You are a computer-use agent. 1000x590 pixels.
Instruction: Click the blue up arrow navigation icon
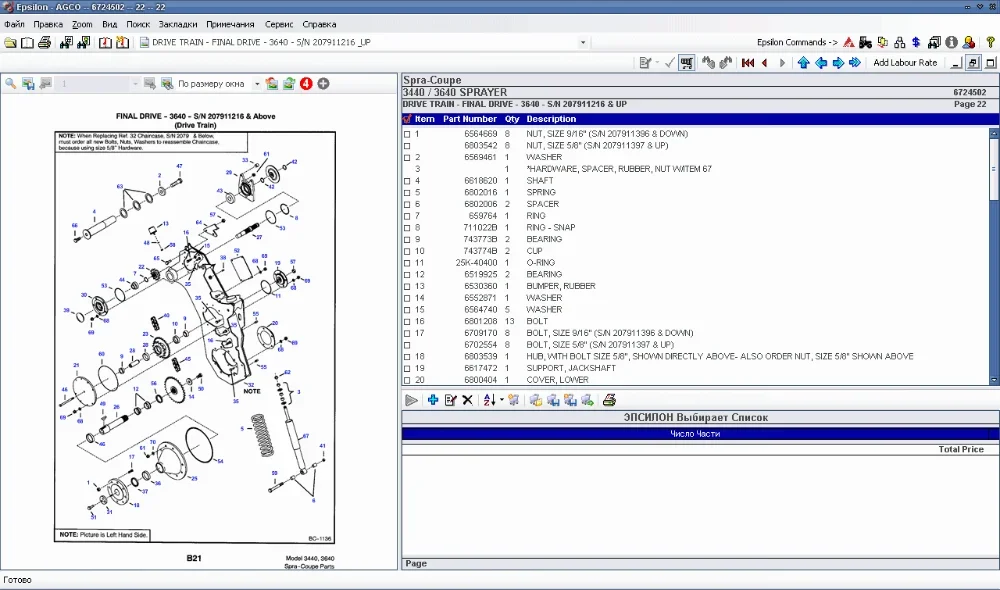[x=803, y=63]
